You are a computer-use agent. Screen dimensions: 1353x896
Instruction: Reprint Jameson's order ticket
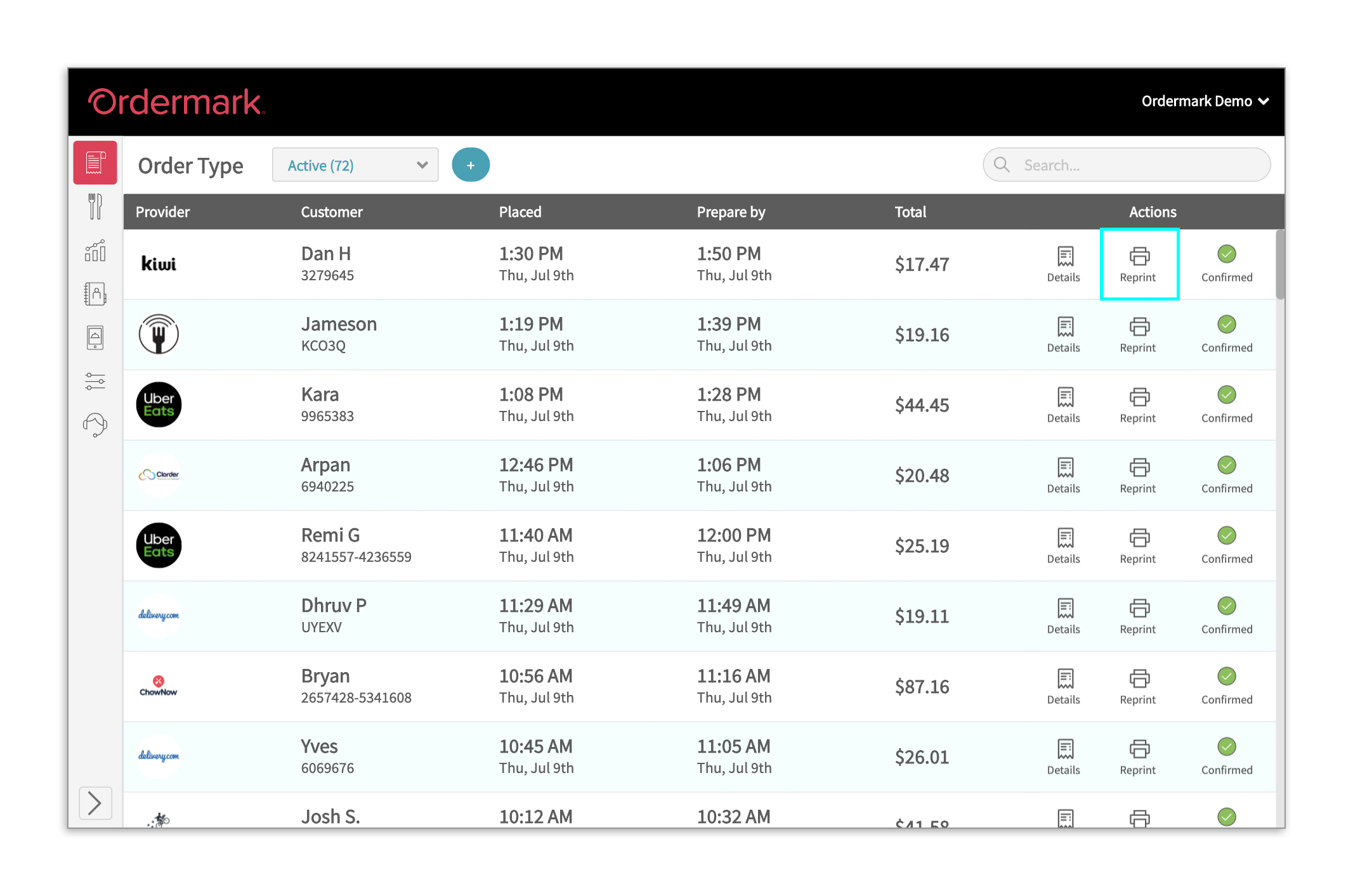pos(1138,334)
